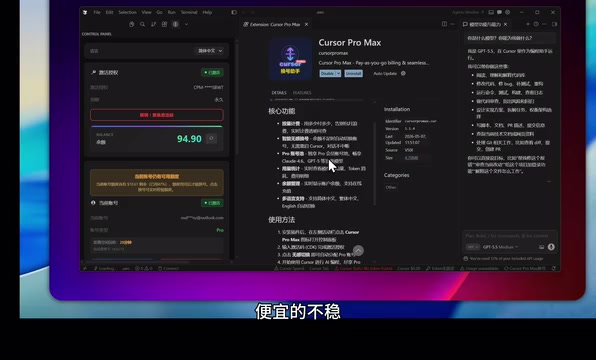Switch to the FEATURES tab
The image size is (596, 360).
click(x=302, y=93)
